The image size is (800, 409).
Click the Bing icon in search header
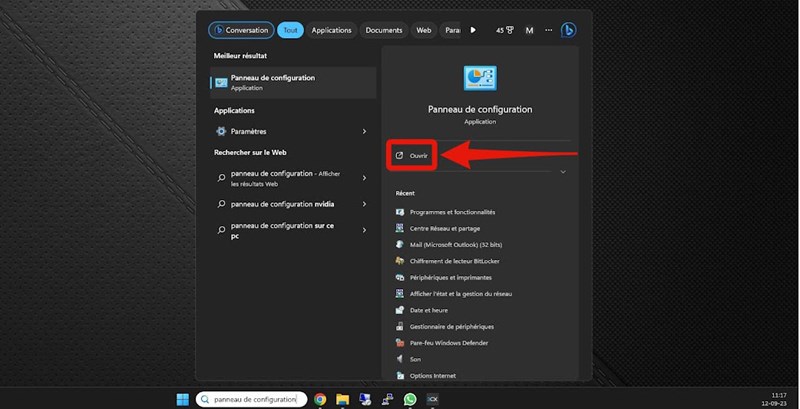click(x=568, y=30)
